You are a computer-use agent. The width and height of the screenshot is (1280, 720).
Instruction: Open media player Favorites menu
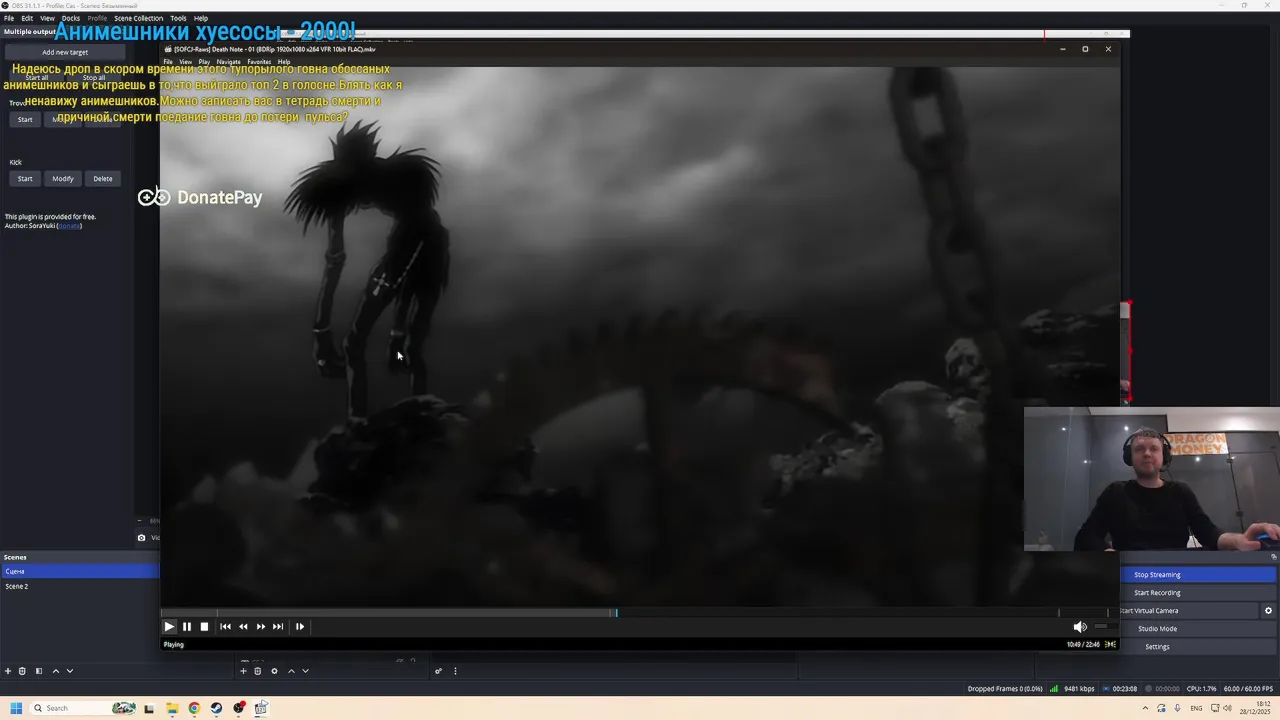pyautogui.click(x=259, y=62)
